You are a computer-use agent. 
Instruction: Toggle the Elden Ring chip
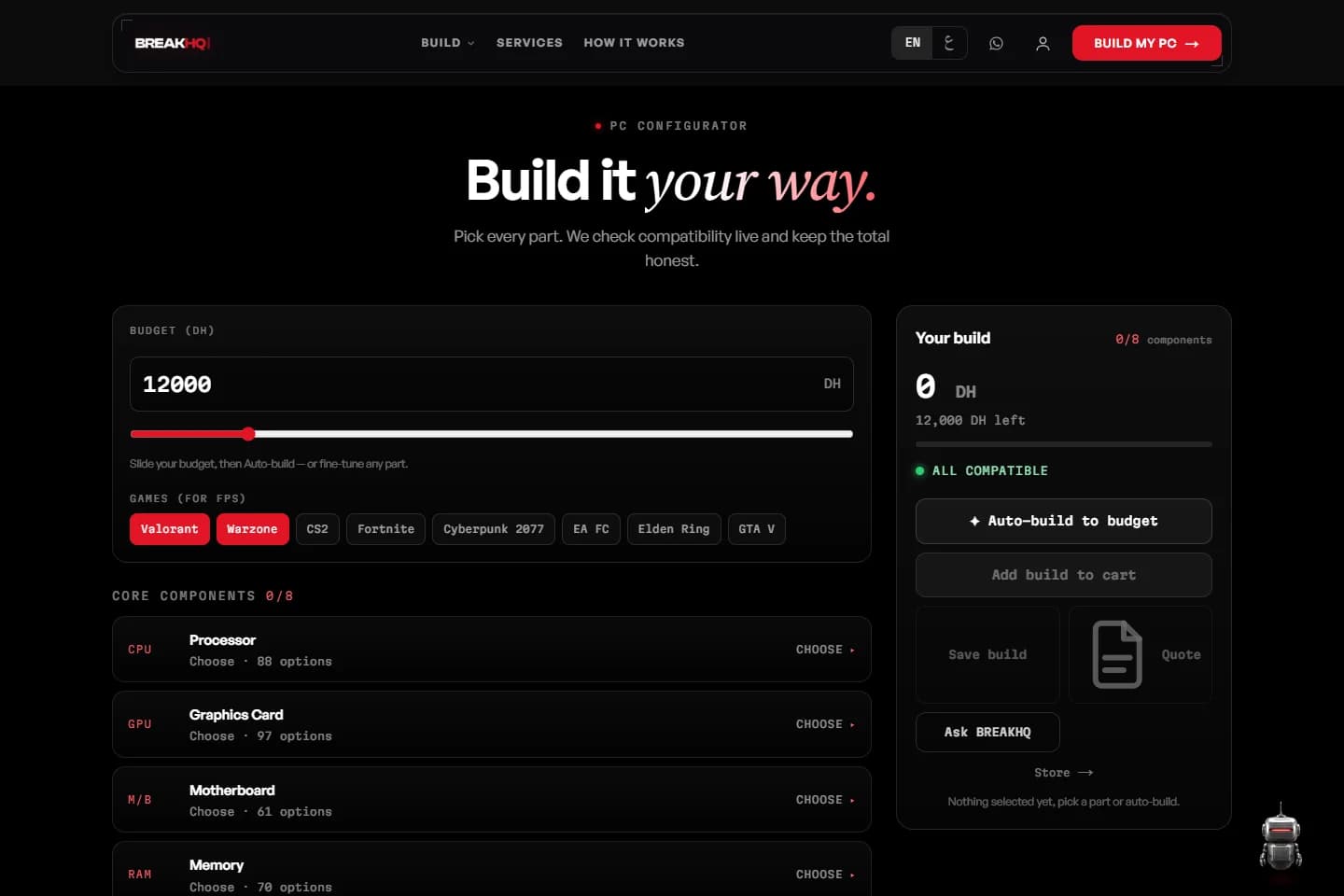point(674,529)
